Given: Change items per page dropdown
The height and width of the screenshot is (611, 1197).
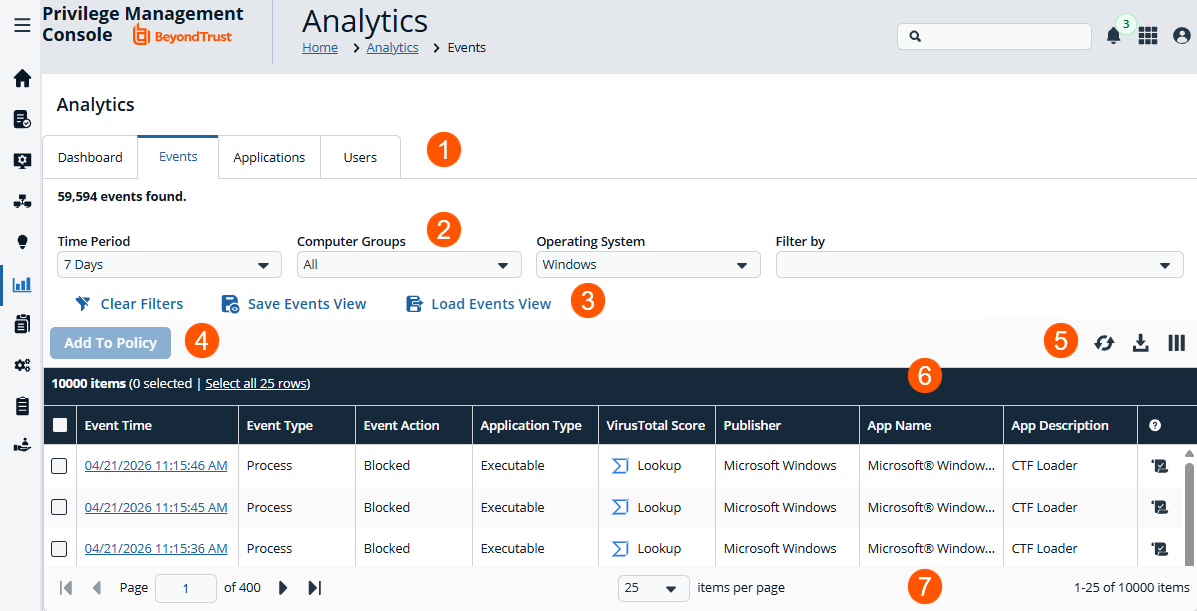Looking at the screenshot, I should (653, 588).
